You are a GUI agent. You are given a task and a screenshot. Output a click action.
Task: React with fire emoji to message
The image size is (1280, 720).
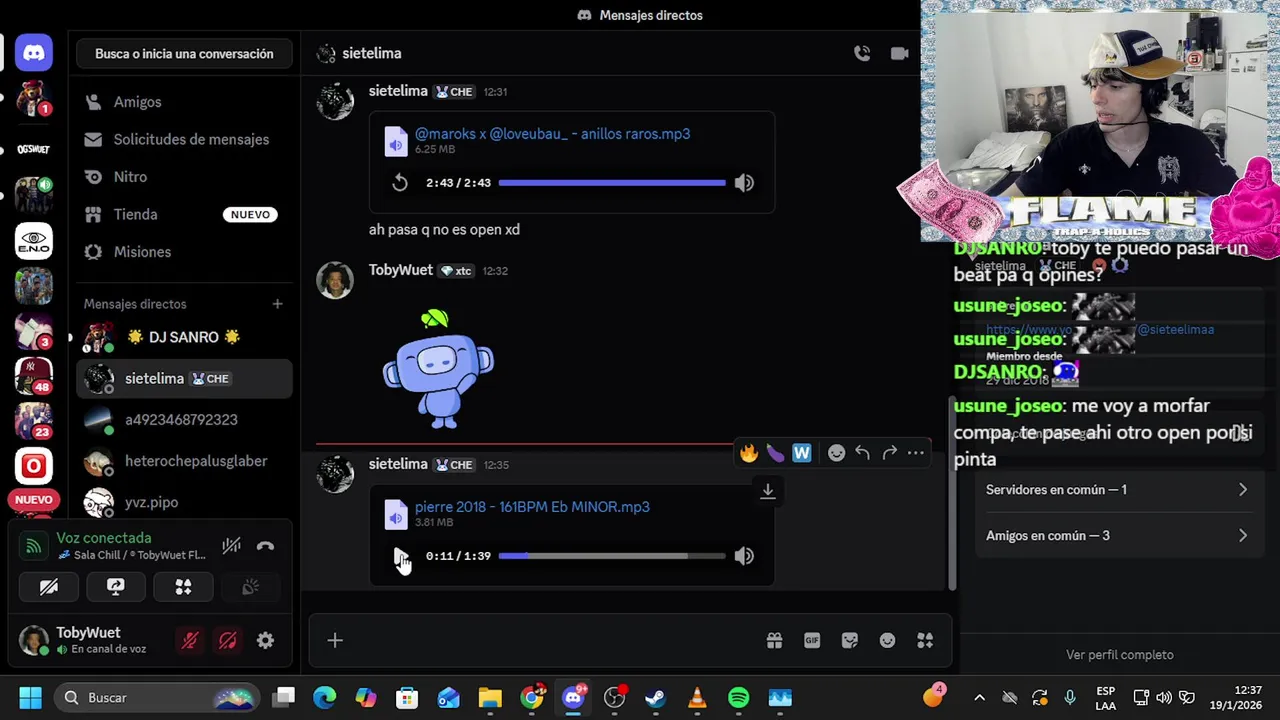749,453
